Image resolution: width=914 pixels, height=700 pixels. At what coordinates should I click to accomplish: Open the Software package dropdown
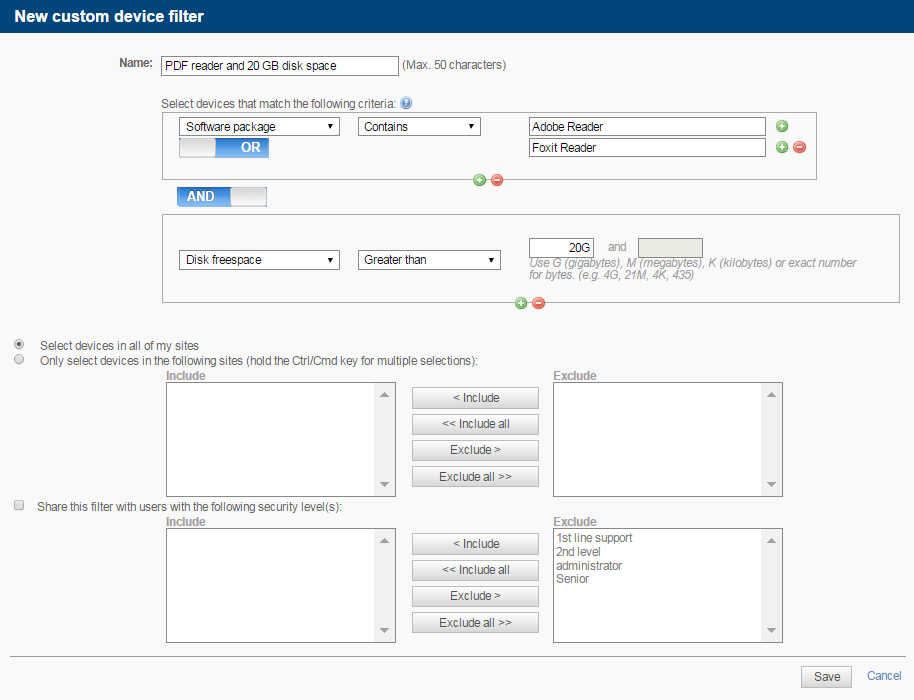pyautogui.click(x=259, y=126)
